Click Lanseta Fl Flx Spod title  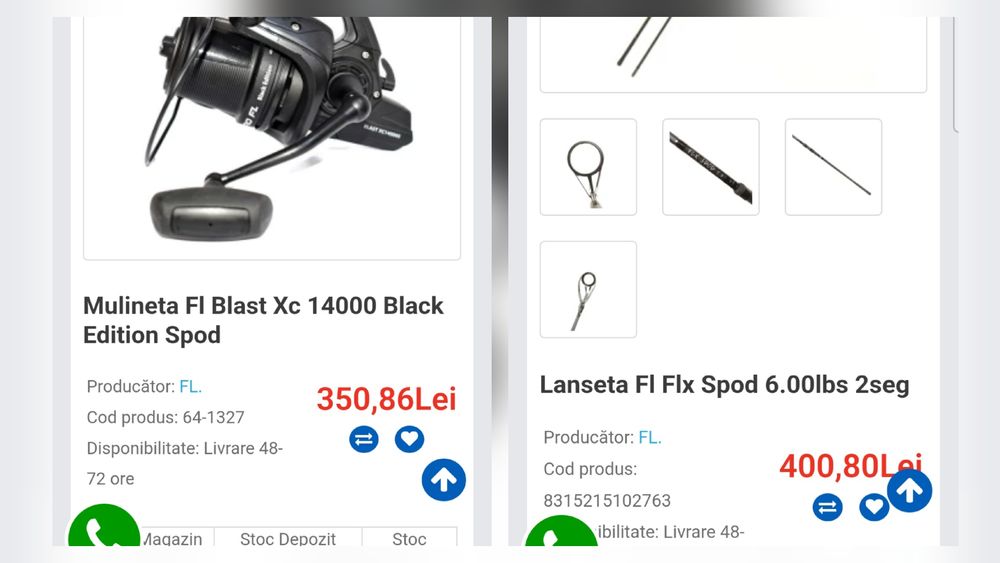pos(724,385)
